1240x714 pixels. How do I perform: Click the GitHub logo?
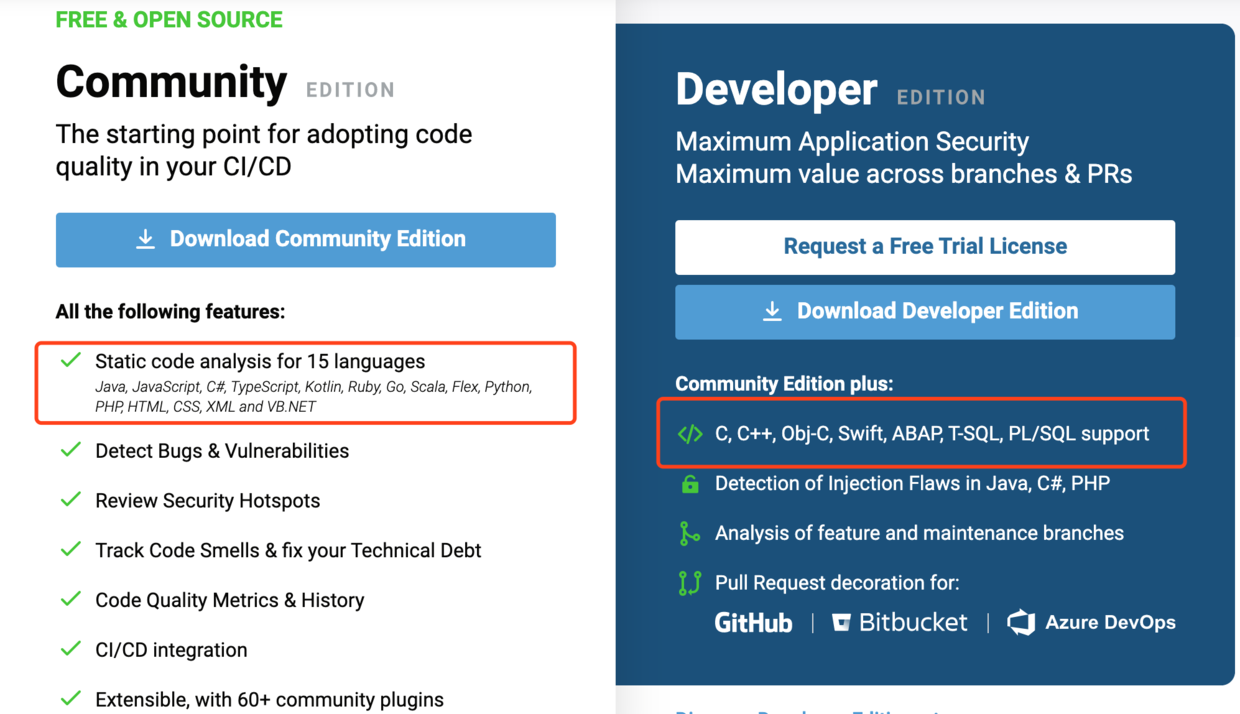coord(753,623)
